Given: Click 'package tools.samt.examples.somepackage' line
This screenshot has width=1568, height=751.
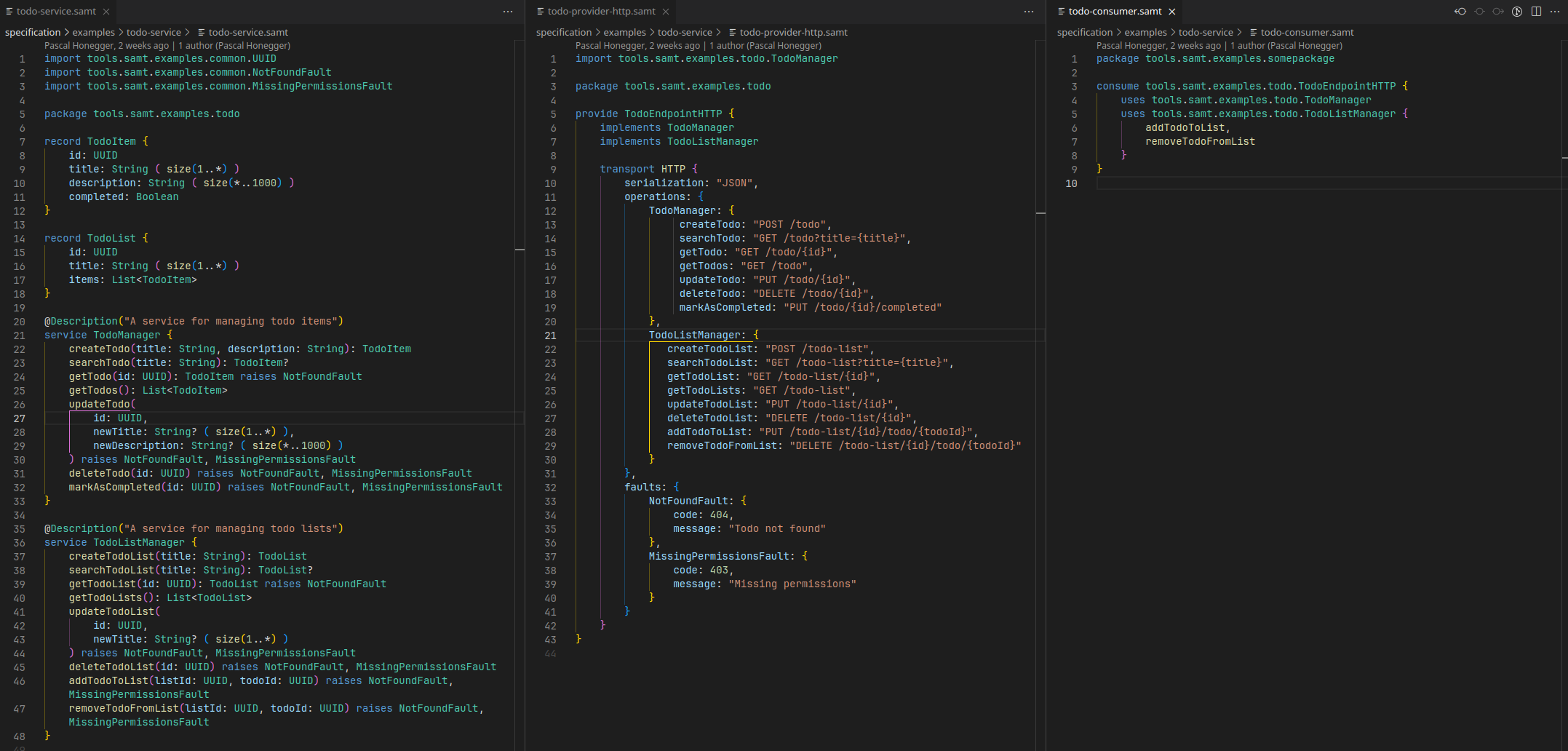Looking at the screenshot, I should [1216, 59].
